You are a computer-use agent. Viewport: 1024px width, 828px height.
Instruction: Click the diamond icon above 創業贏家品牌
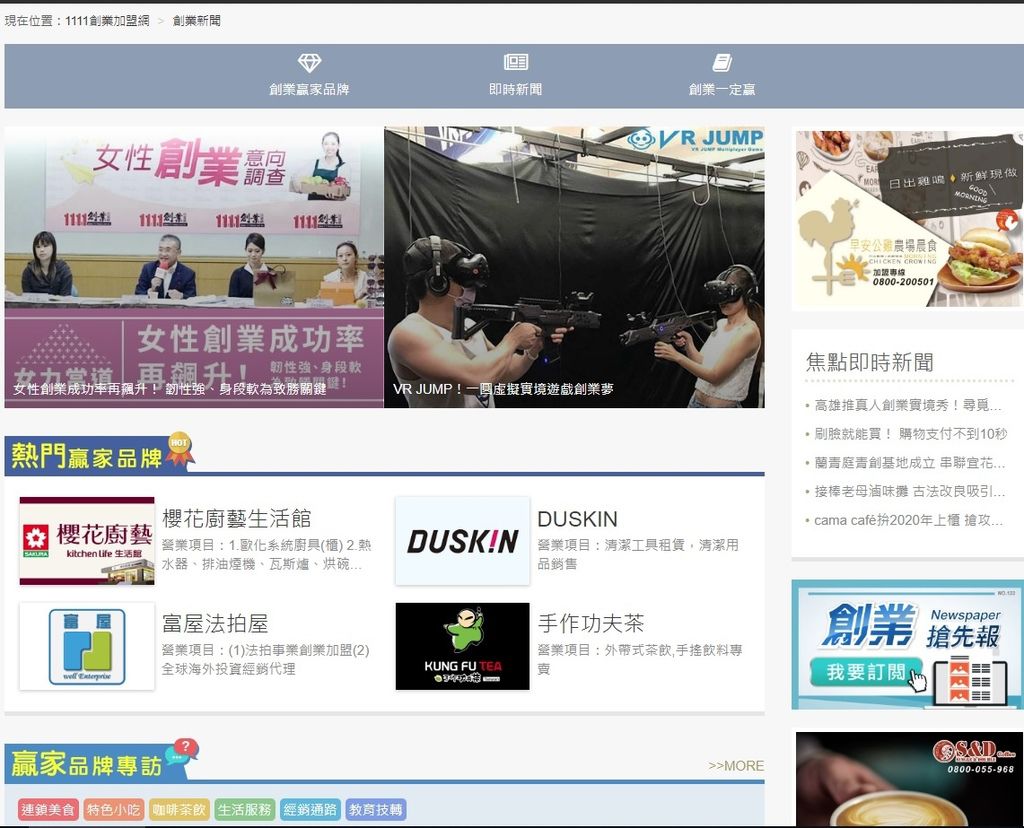click(x=309, y=63)
